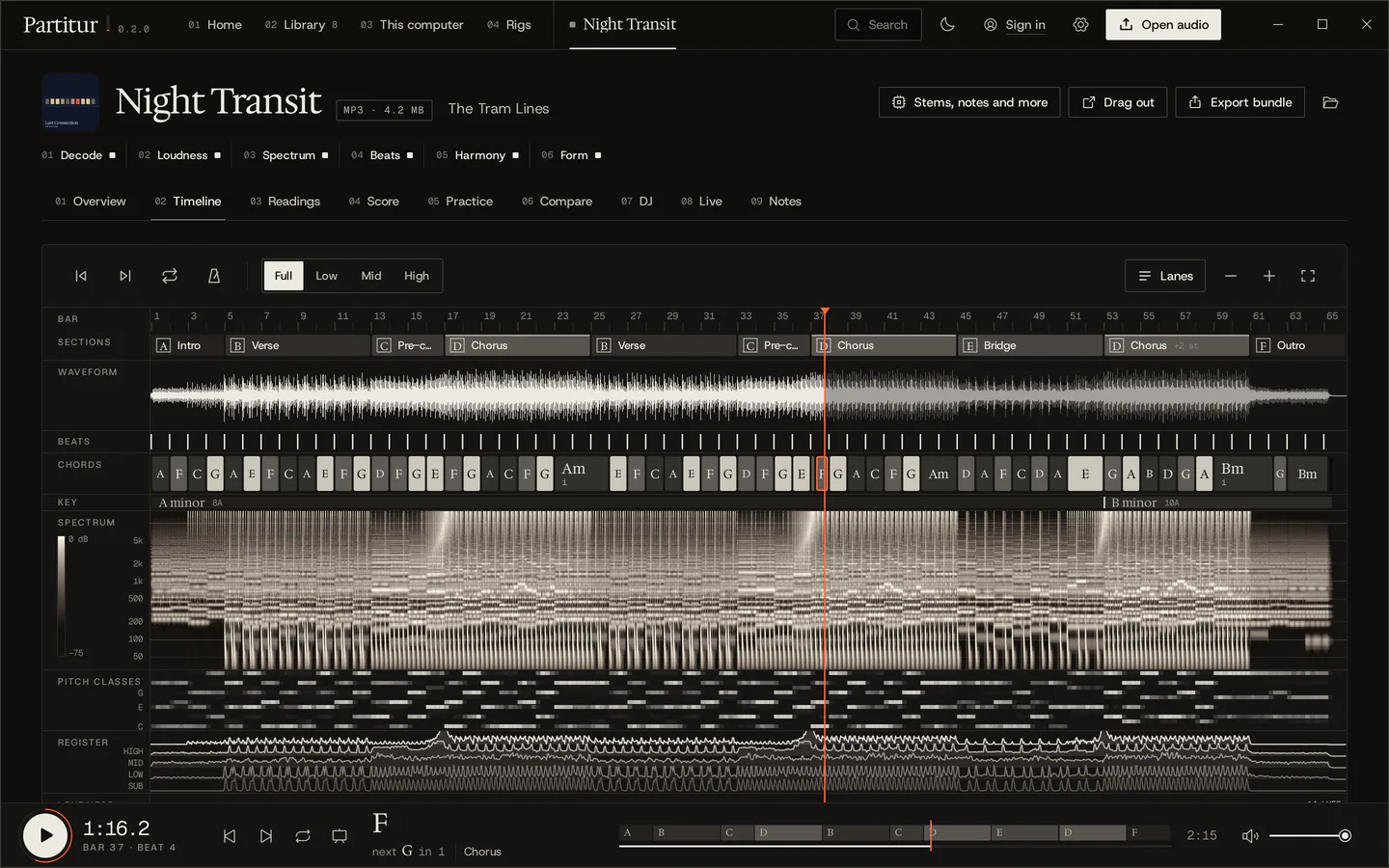Click Decode analysis step

pos(79,155)
